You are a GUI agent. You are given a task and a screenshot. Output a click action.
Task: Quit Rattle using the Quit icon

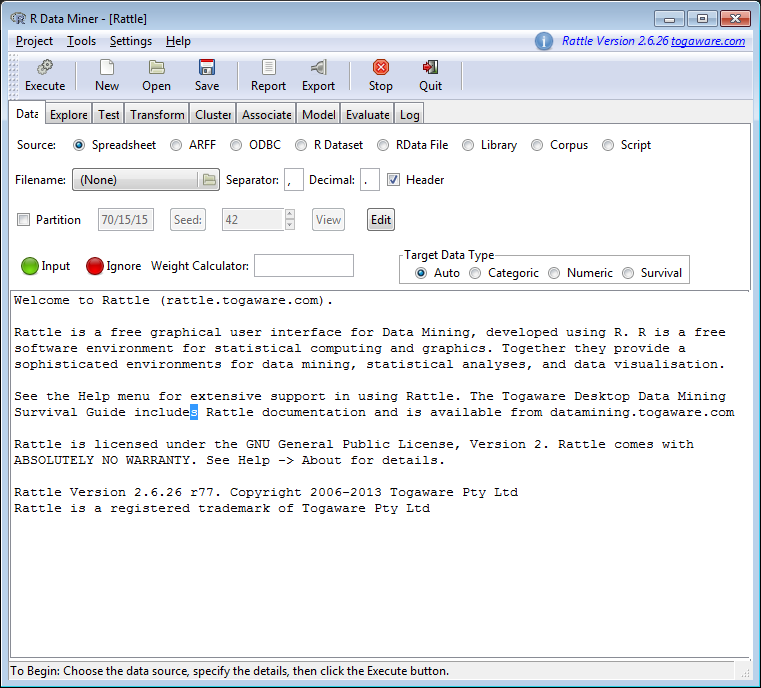(x=431, y=68)
